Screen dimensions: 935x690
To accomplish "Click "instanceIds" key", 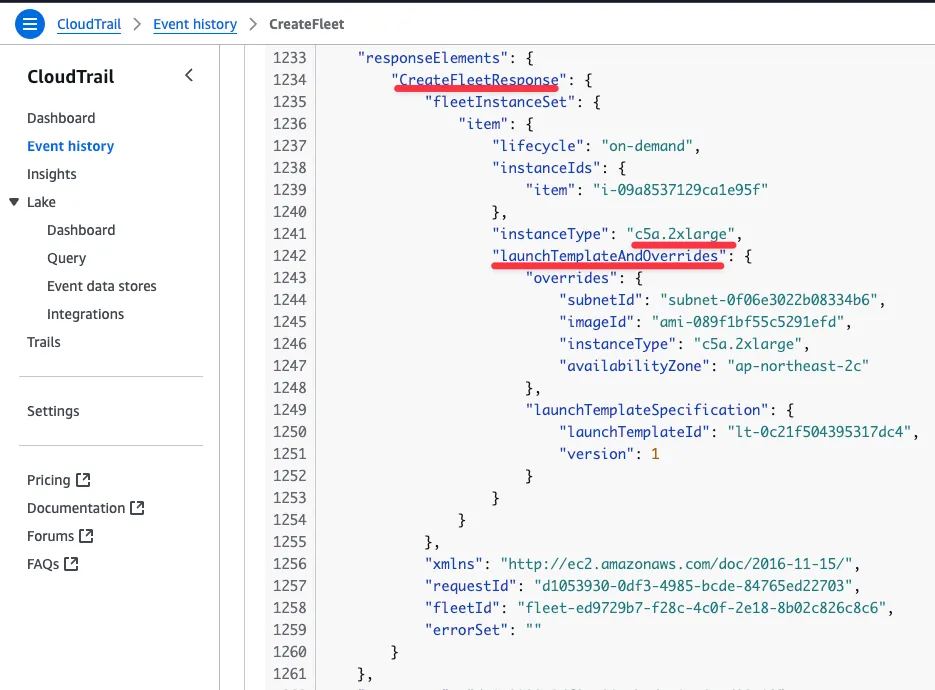I will 546,168.
